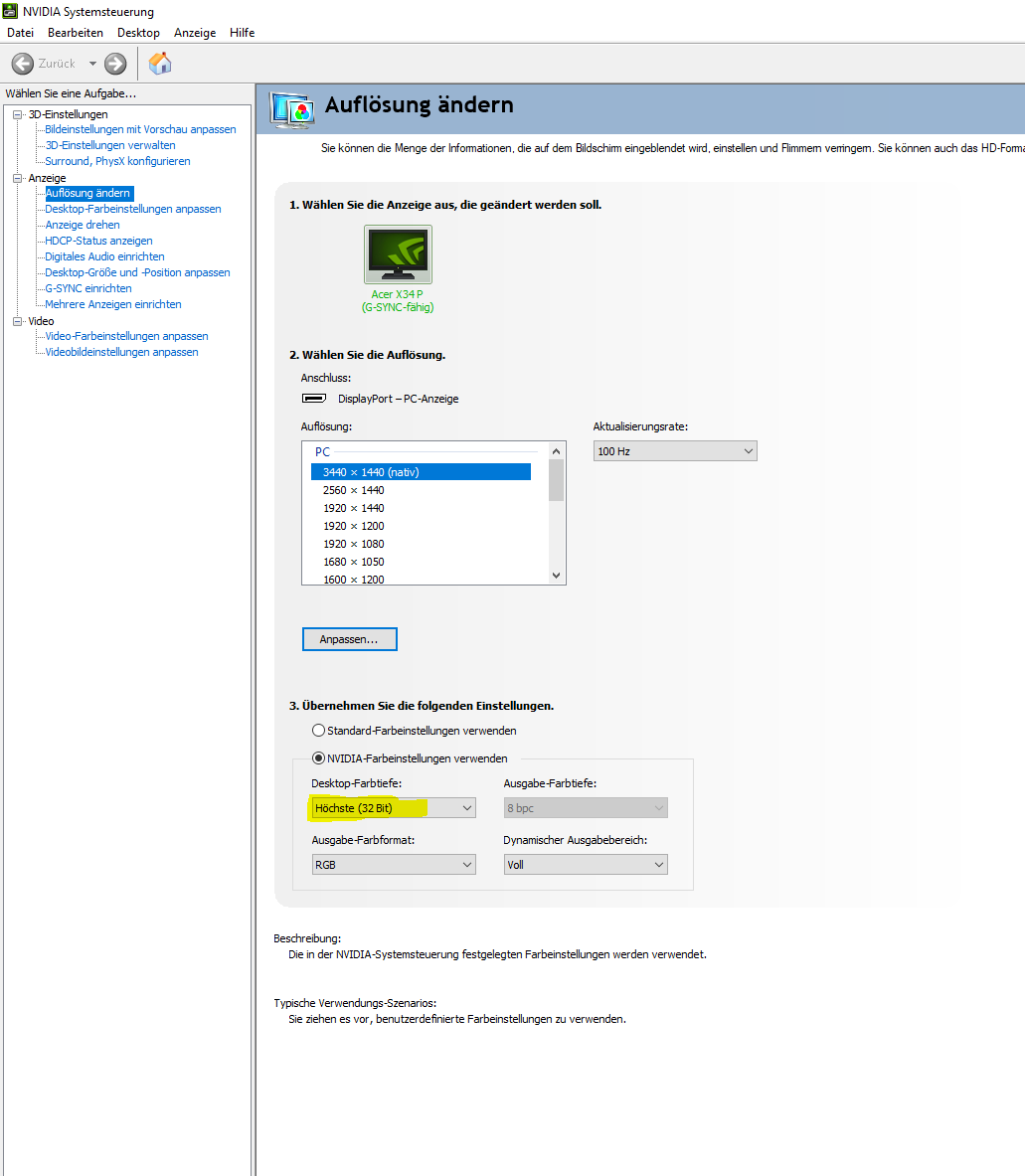Collapse the Video tree node
This screenshot has height=1176, width=1025.
17,321
